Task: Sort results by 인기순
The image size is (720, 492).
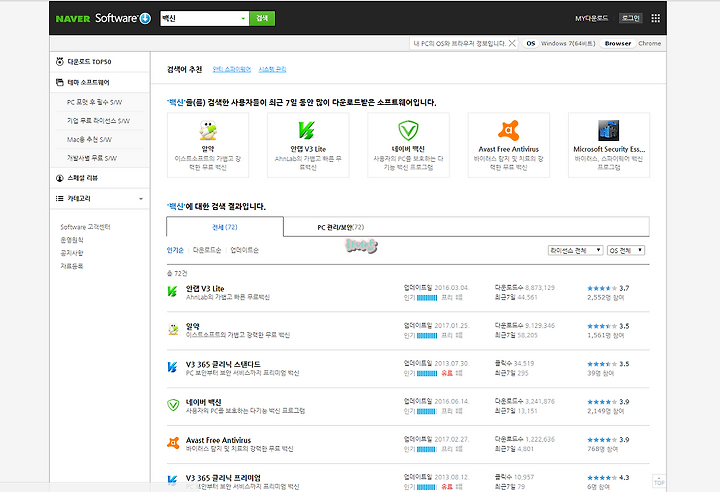Action: tap(175, 250)
